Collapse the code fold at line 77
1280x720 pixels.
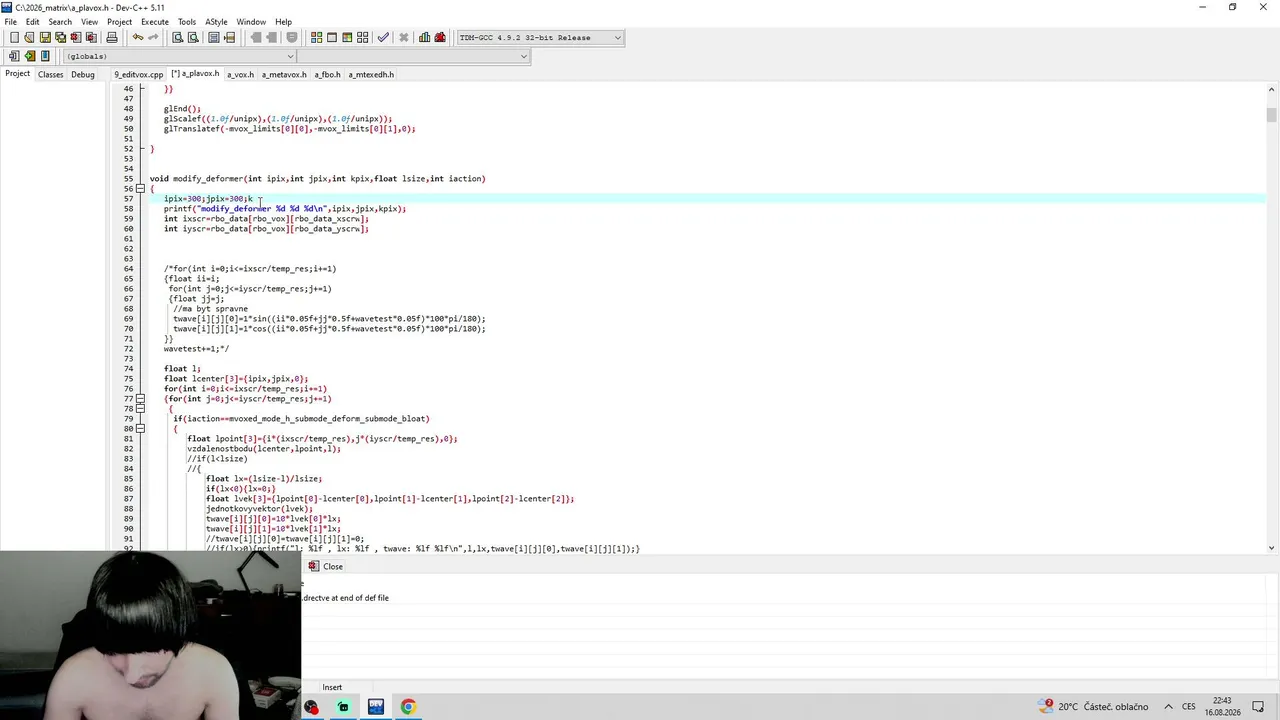pyautogui.click(x=140, y=399)
